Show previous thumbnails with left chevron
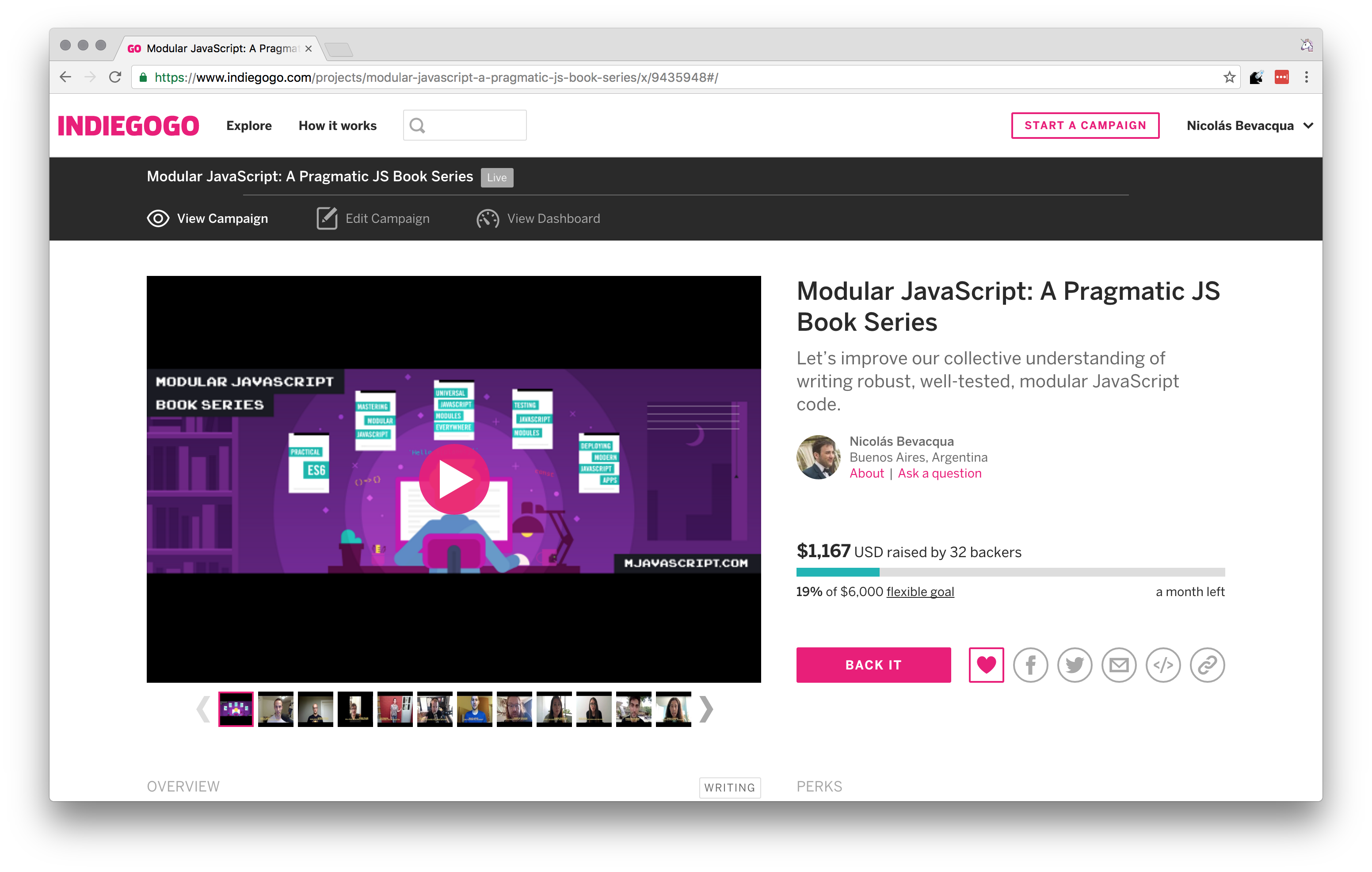Screen dimensions: 1372x872 pyautogui.click(x=203, y=710)
